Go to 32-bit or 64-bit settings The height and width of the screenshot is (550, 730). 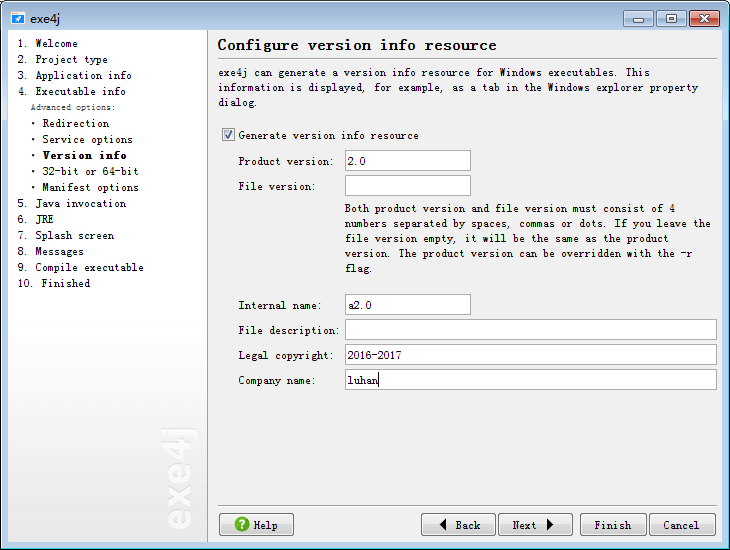pyautogui.click(x=90, y=172)
